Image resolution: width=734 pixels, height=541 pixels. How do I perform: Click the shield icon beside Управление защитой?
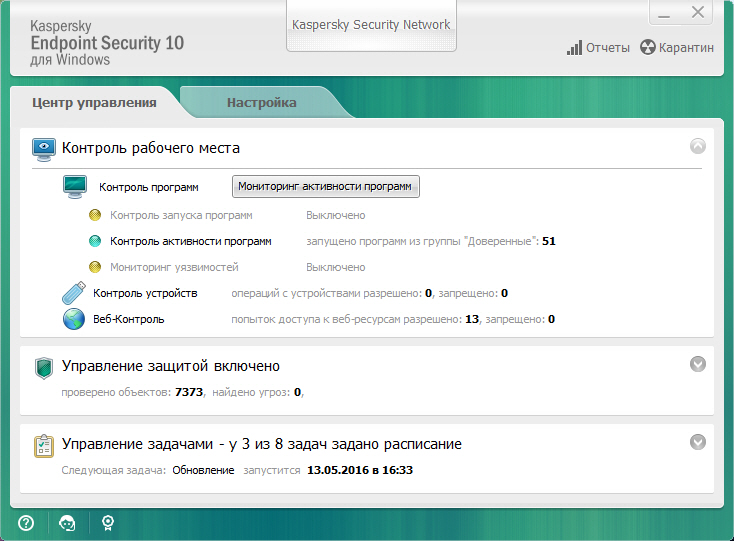click(44, 367)
